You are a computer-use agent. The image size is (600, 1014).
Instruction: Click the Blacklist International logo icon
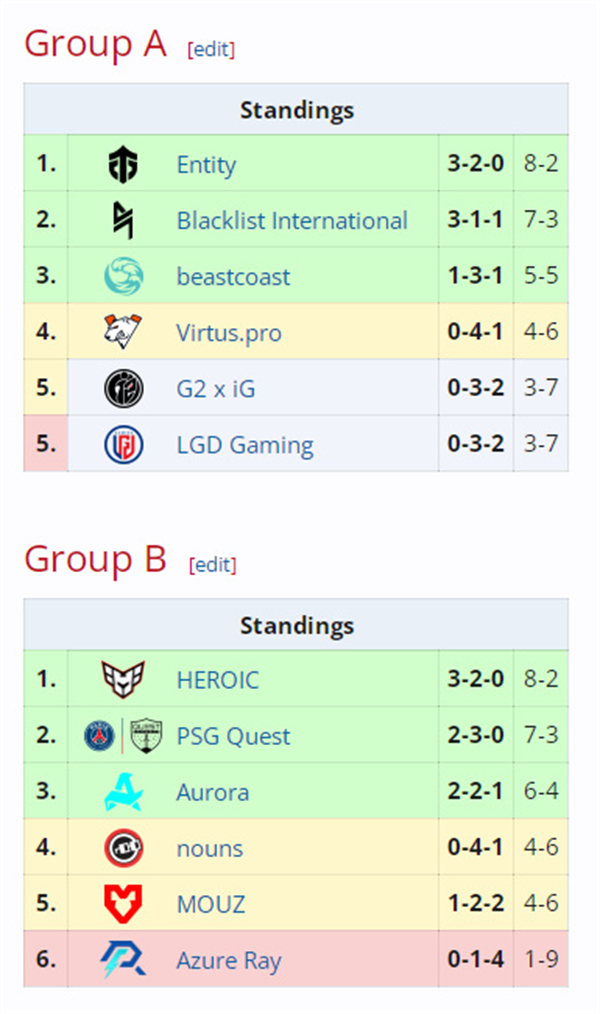coord(123,220)
